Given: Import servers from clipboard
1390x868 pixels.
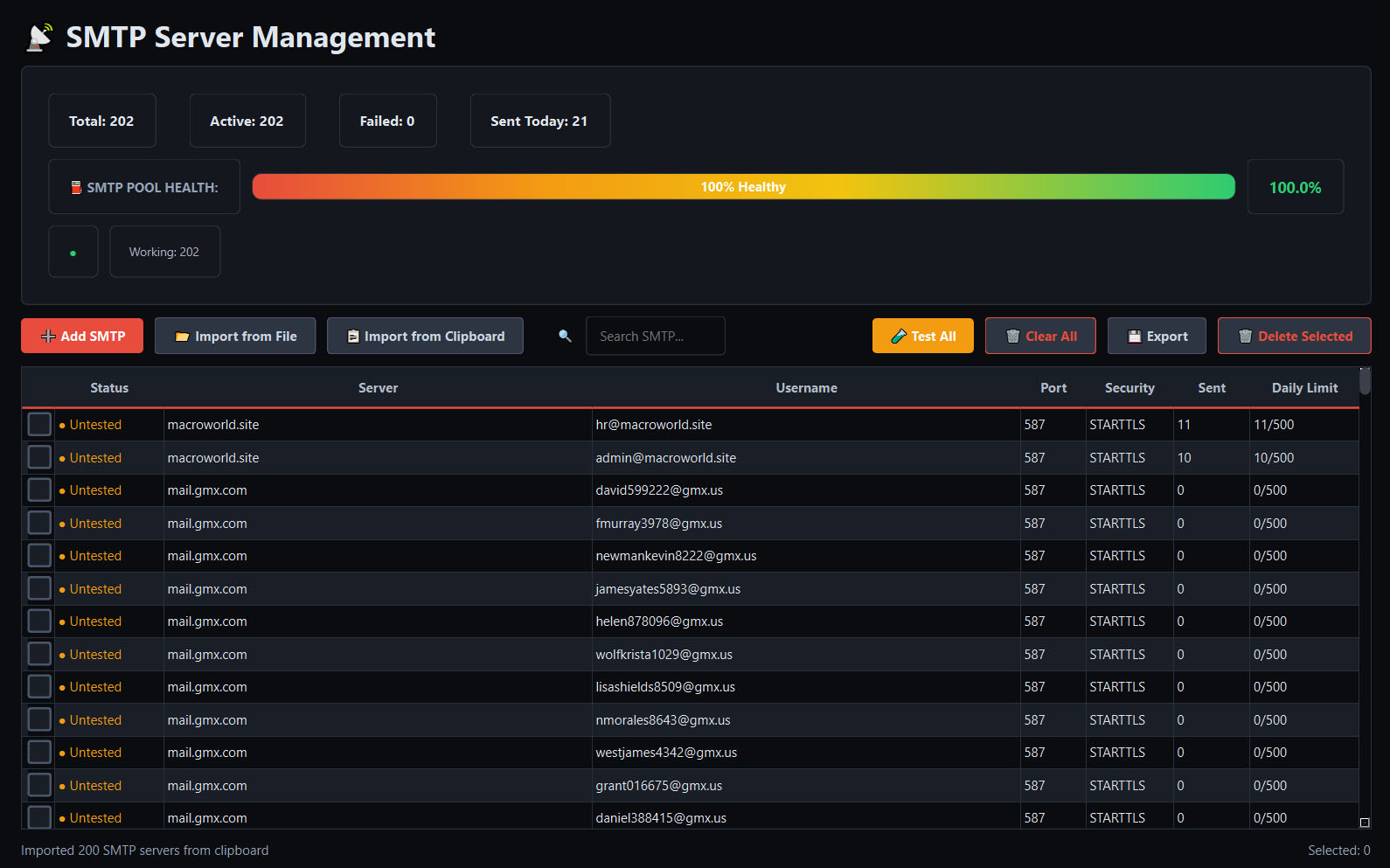Looking at the screenshot, I should pos(425,336).
